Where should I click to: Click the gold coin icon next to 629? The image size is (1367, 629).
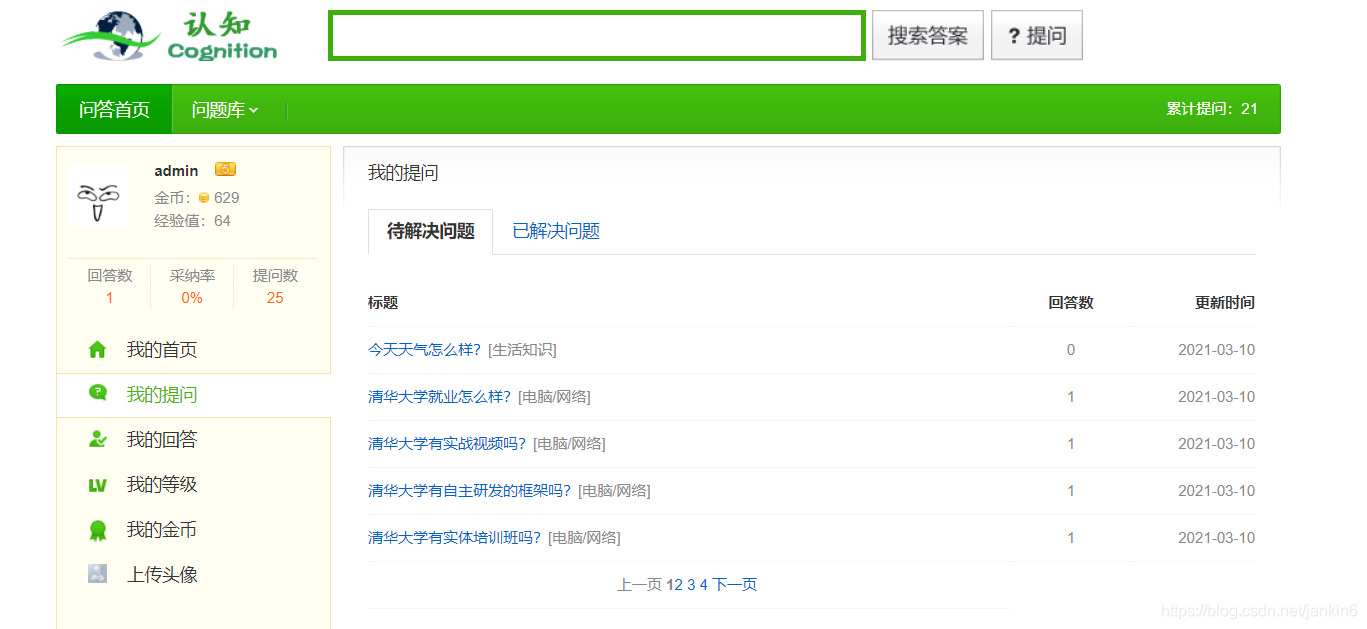203,197
